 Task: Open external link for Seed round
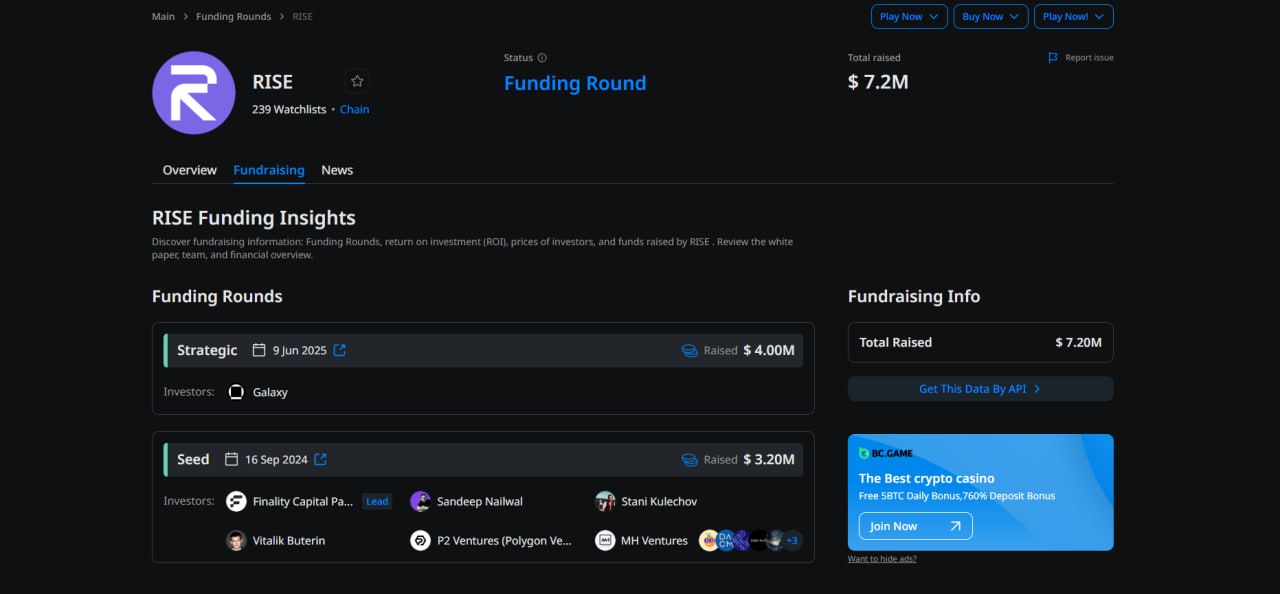(x=320, y=459)
